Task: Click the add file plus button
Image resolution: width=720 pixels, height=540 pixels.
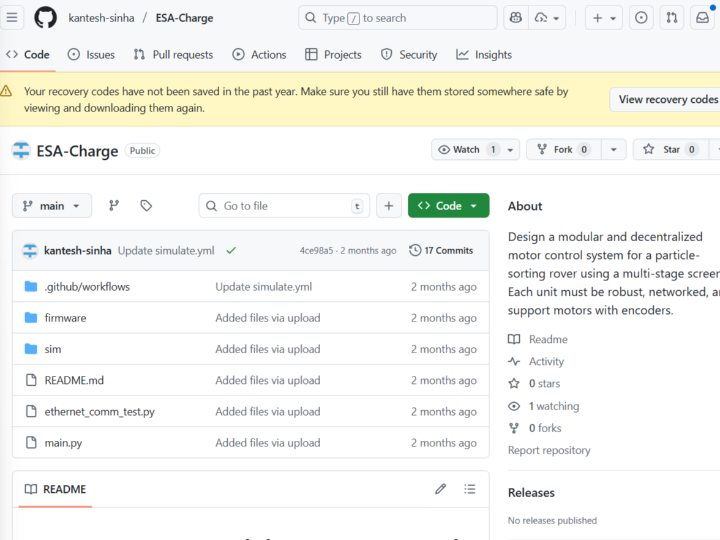Action: [x=389, y=206]
